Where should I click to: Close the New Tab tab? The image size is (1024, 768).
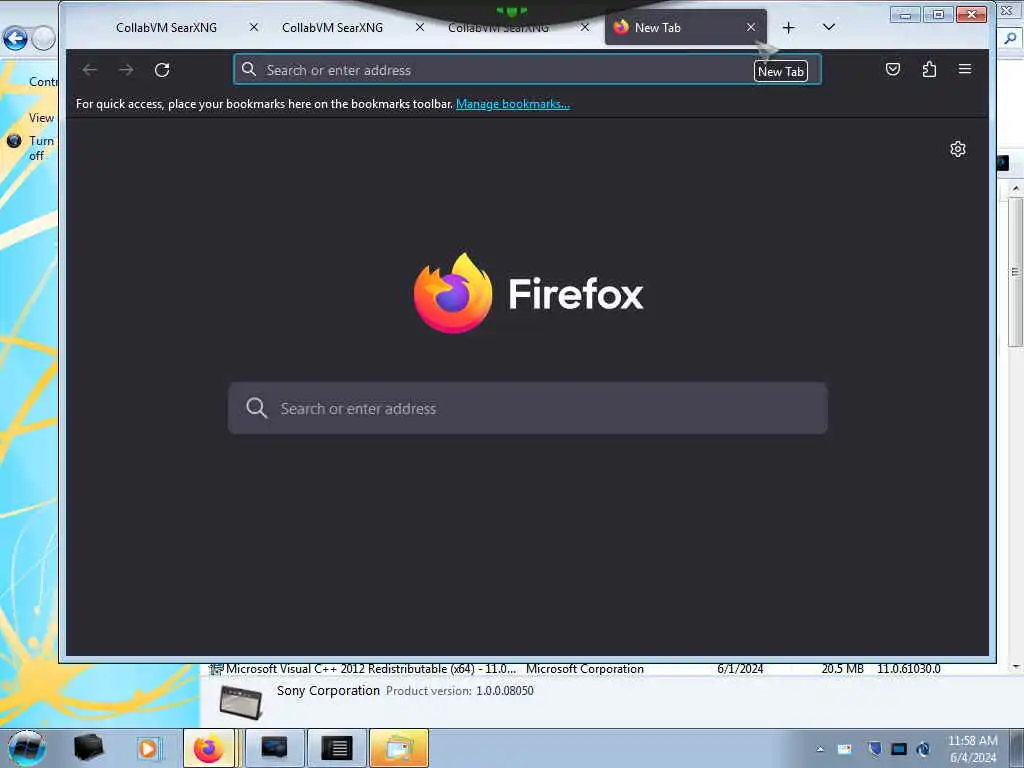click(751, 27)
